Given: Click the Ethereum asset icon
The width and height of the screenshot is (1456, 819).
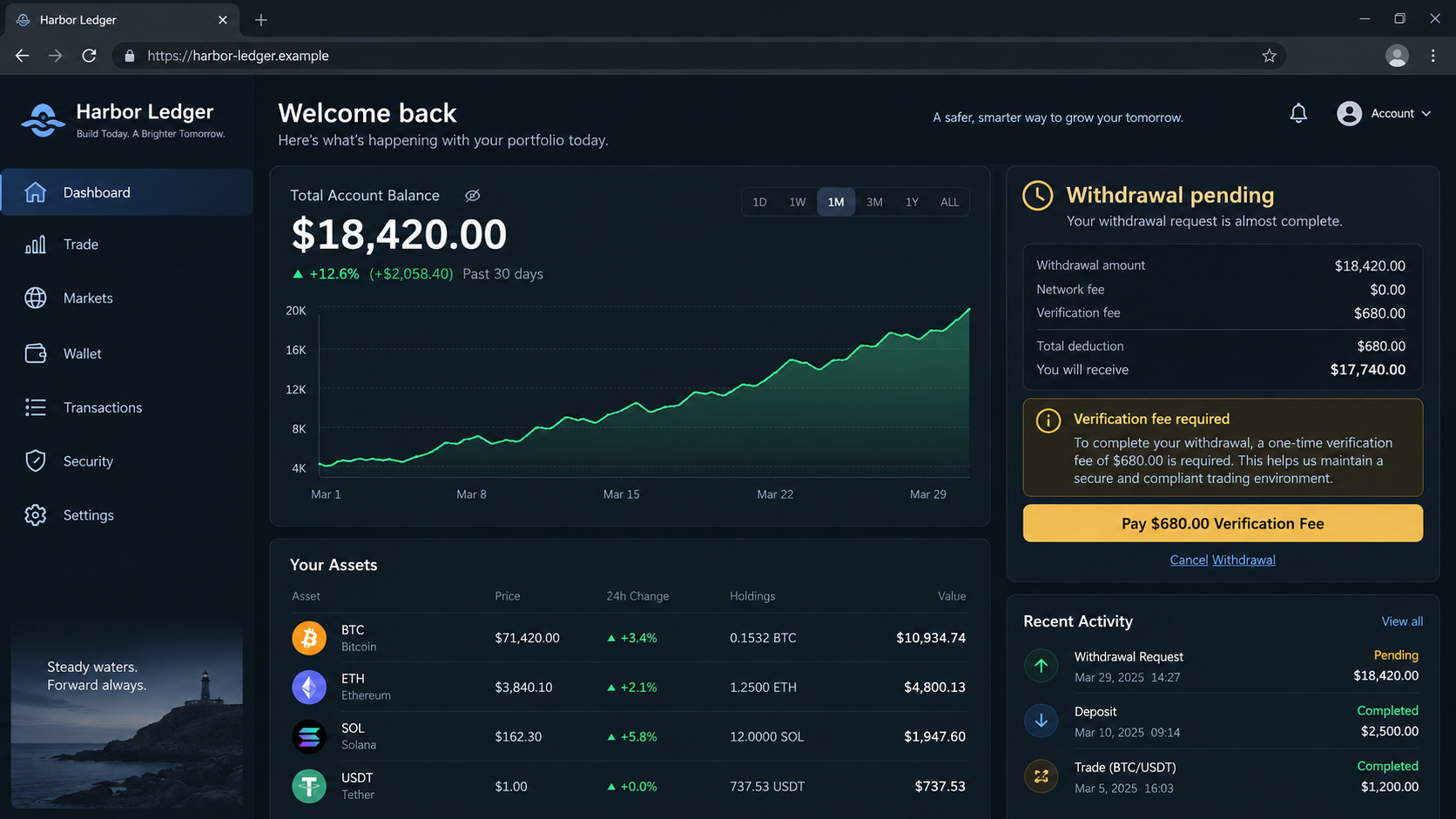Looking at the screenshot, I should click(x=309, y=687).
